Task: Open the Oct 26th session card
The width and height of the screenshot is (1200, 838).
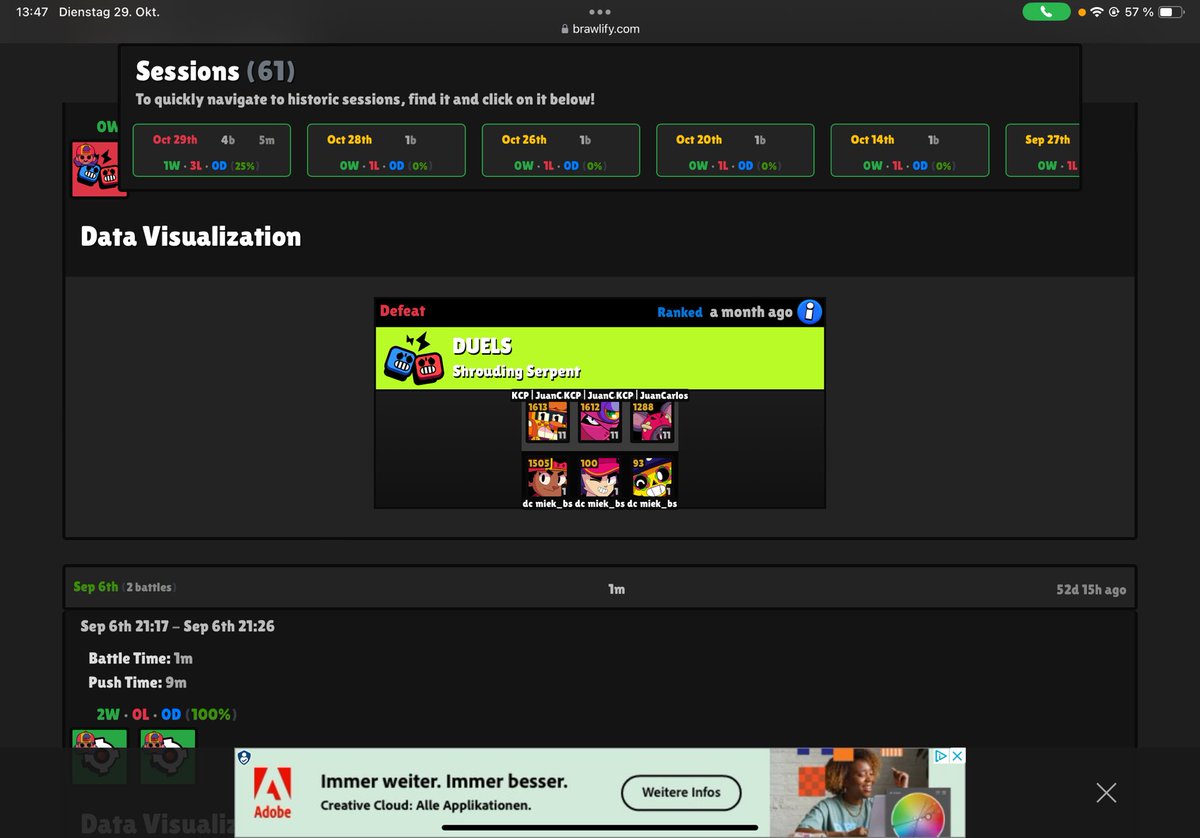Action: click(560, 151)
